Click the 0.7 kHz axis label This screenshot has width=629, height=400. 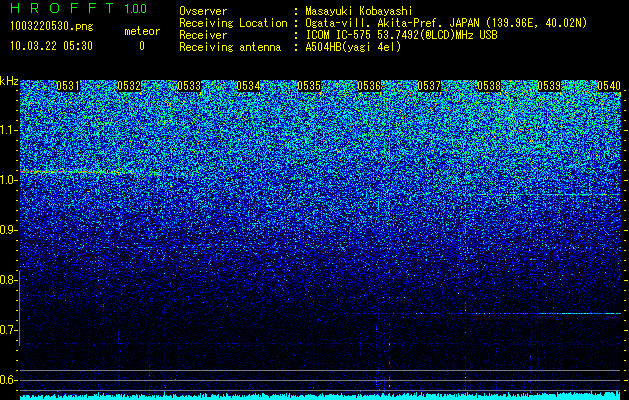point(8,330)
